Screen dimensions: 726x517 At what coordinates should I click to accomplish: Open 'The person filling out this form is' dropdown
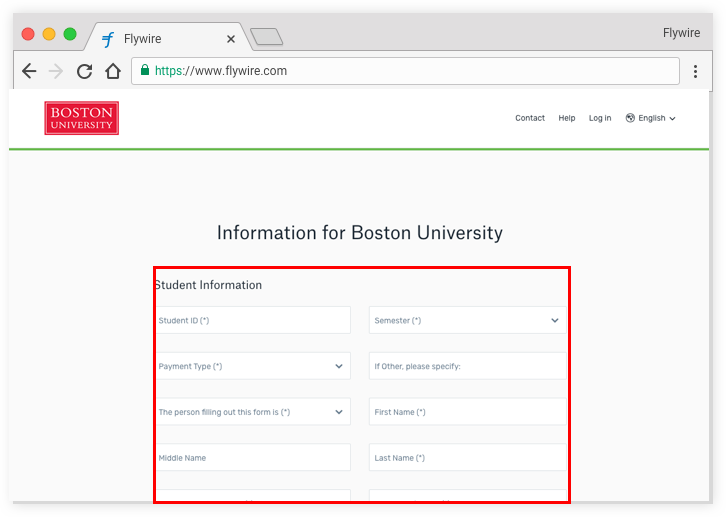[x=253, y=411]
